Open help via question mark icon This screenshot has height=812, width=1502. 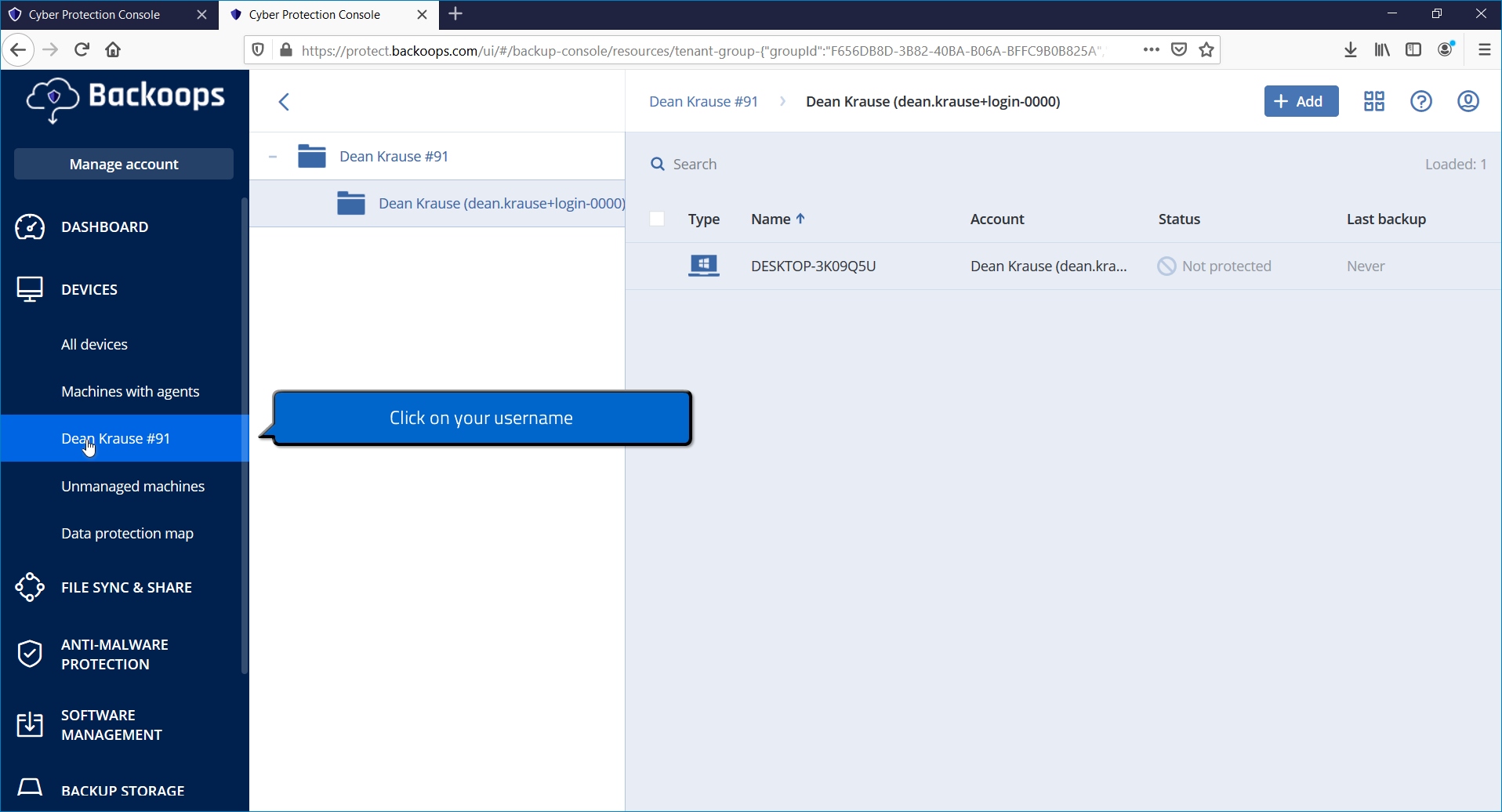[x=1421, y=101]
